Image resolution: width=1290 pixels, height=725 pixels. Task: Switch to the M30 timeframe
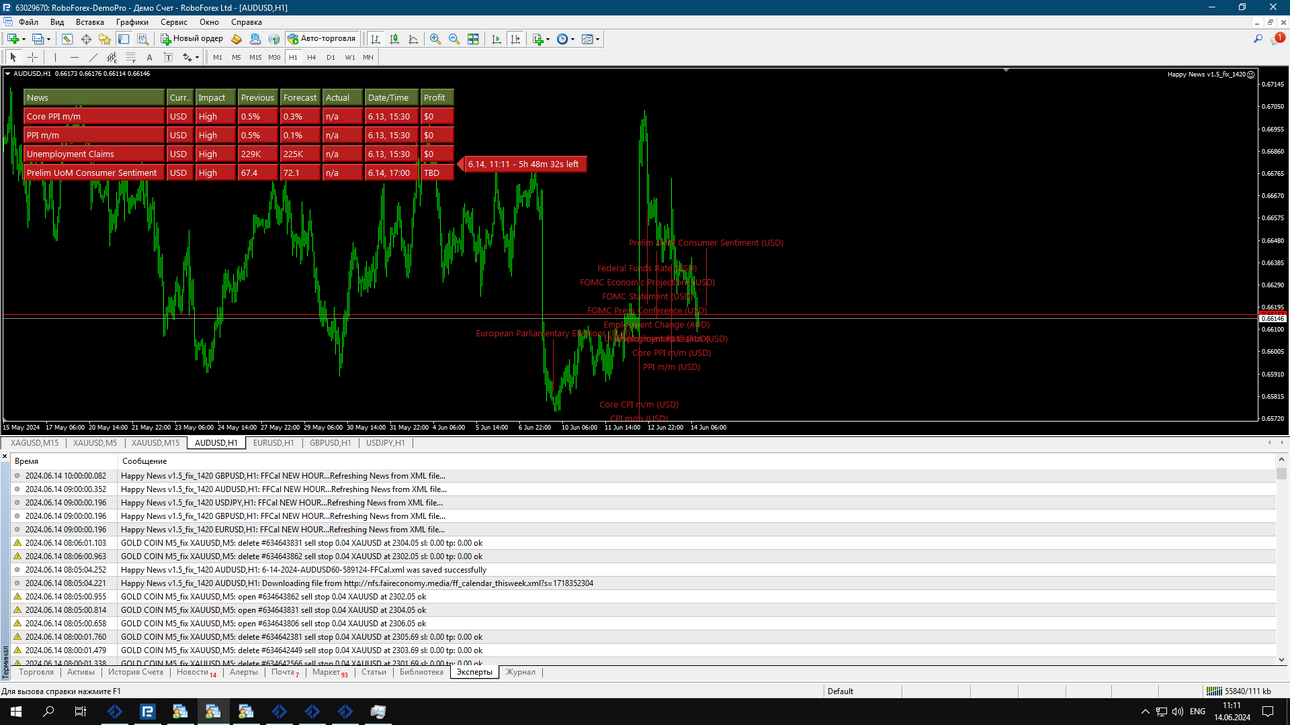(x=274, y=57)
